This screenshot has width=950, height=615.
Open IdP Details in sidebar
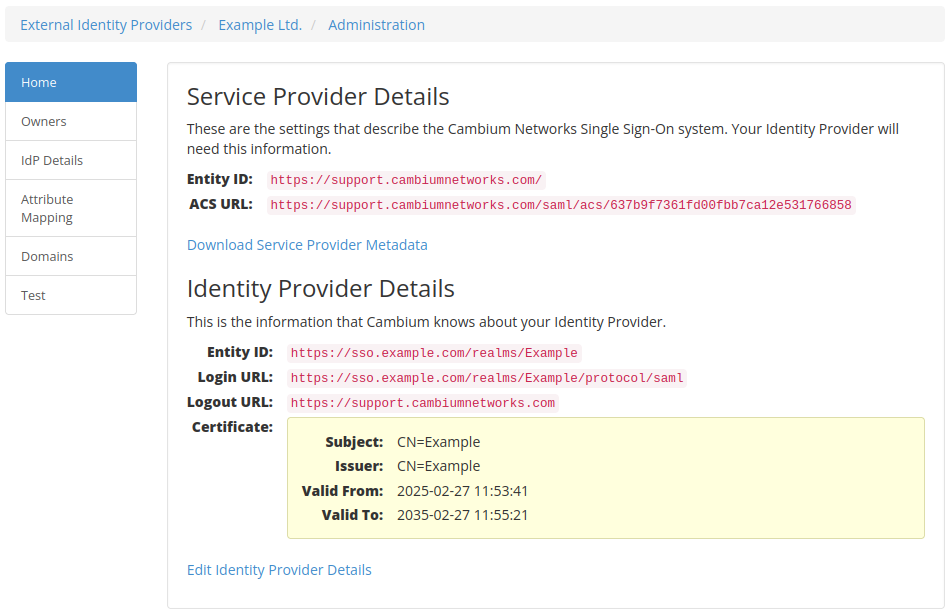[71, 160]
